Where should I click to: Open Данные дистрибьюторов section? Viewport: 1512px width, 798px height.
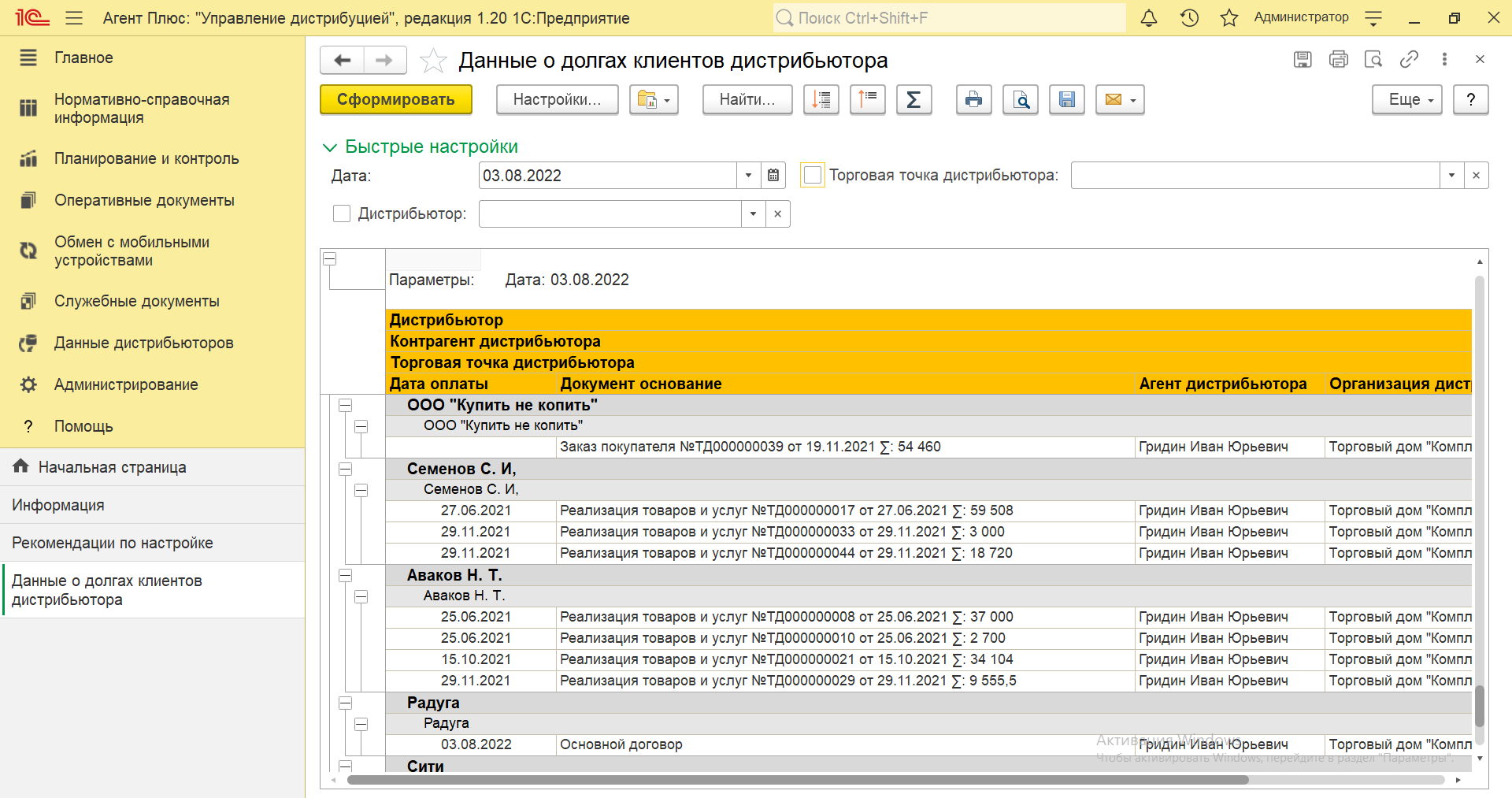153,343
